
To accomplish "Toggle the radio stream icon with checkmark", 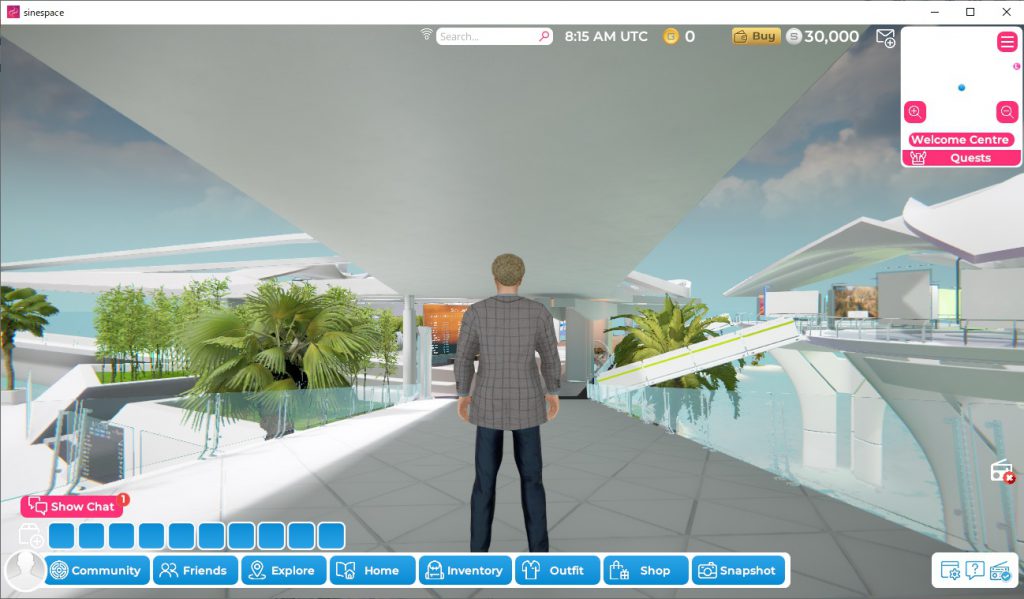I will click(999, 571).
